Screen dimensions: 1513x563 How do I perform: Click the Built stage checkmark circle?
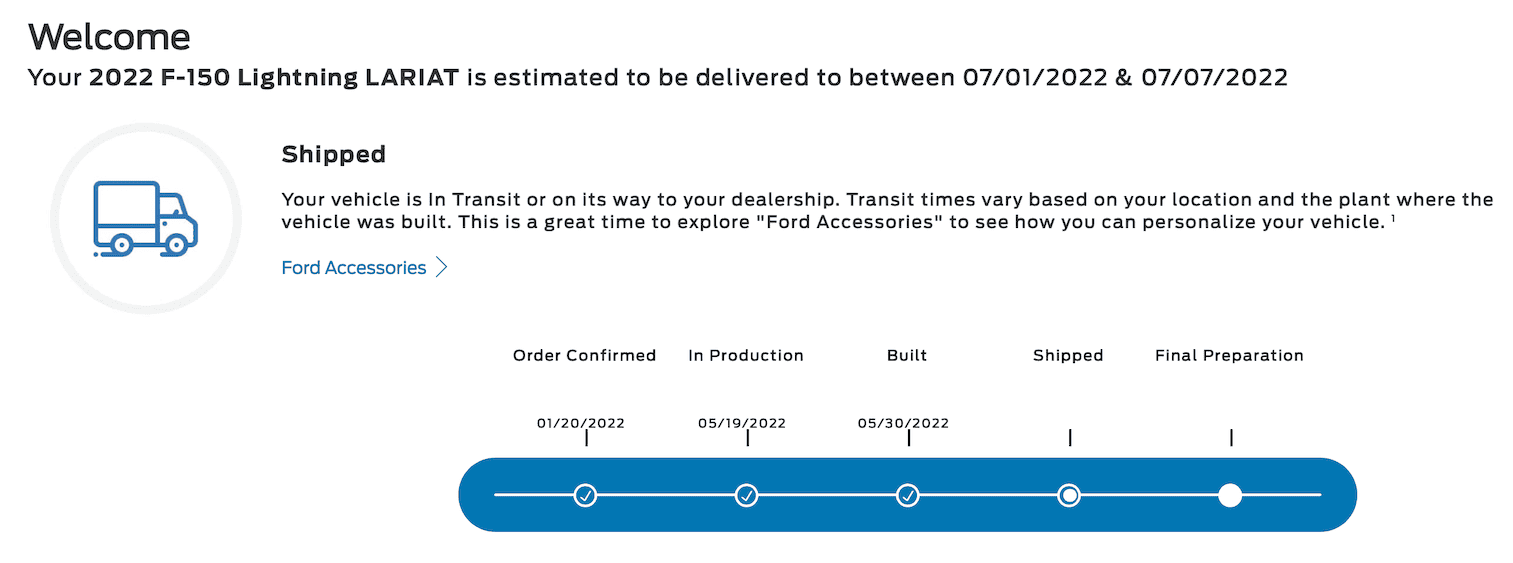click(908, 495)
